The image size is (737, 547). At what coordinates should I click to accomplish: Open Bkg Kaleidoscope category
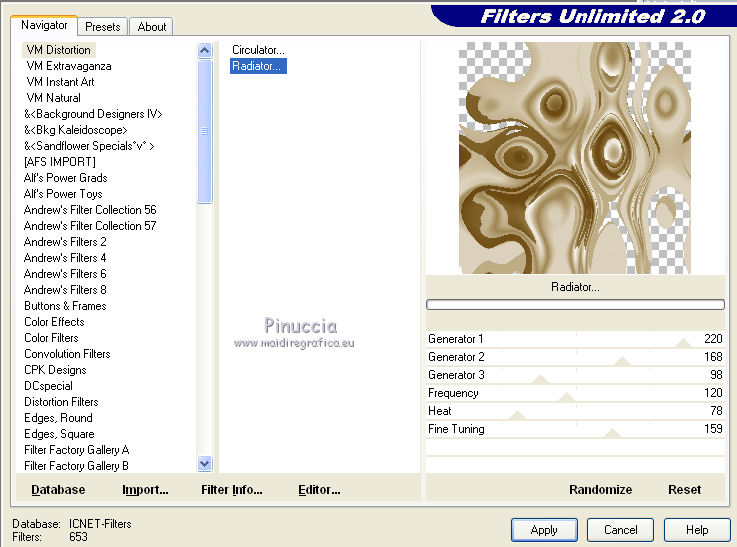pos(76,130)
